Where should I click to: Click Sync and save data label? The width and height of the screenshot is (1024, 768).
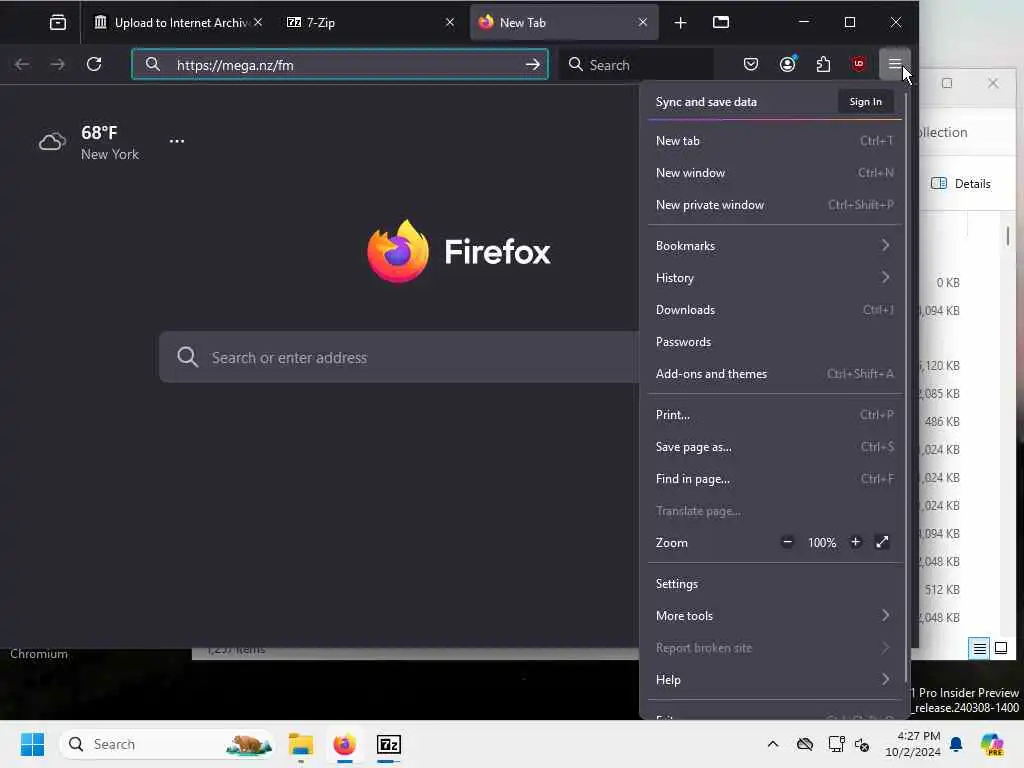(706, 102)
